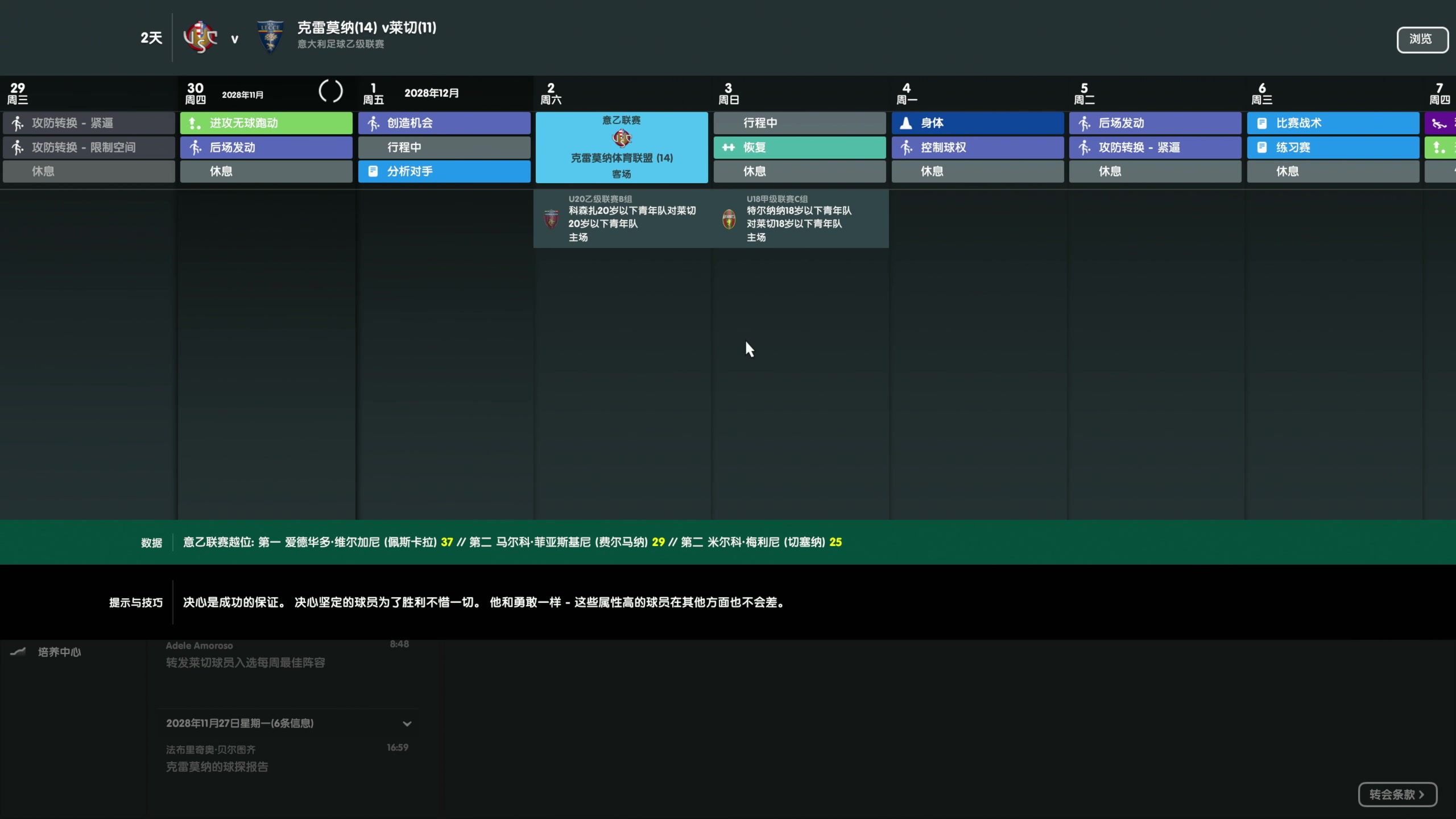Open the 克雷莫纳(14) v莱切(11) match title

click(x=367, y=27)
